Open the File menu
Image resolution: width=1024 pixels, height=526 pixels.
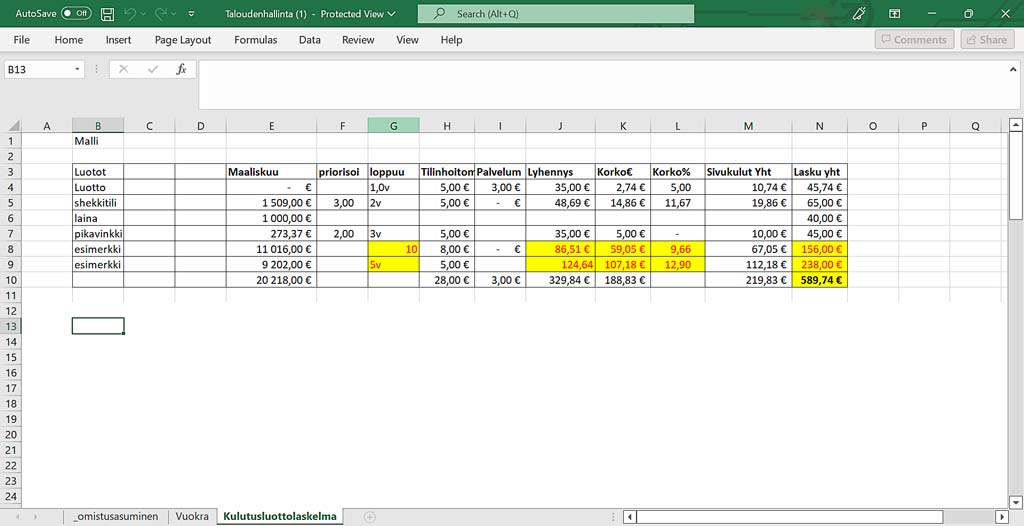[x=22, y=40]
